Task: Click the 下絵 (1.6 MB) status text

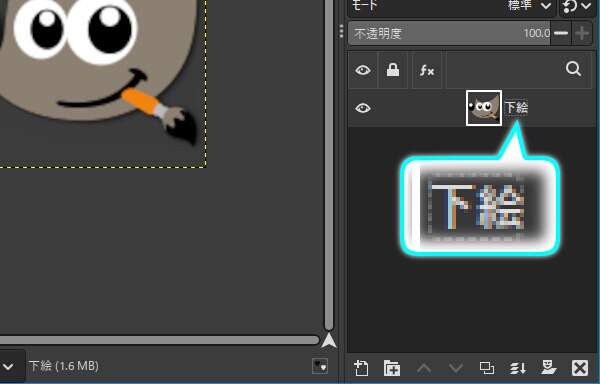Action: (x=64, y=366)
